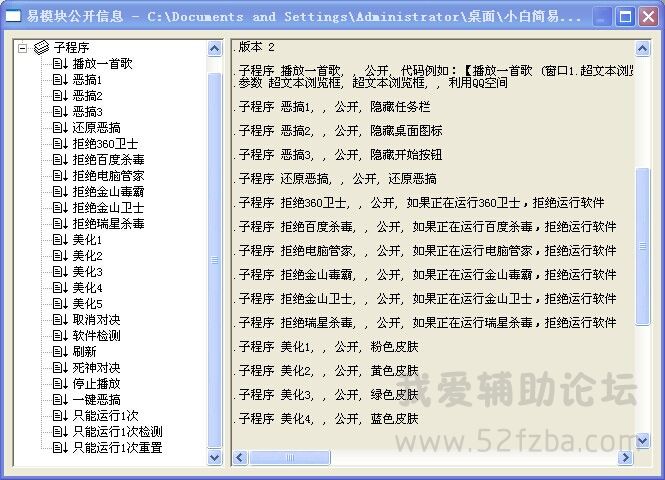Select 拒绝金山卫士 in the tree
665x480 pixels.
tap(108, 208)
